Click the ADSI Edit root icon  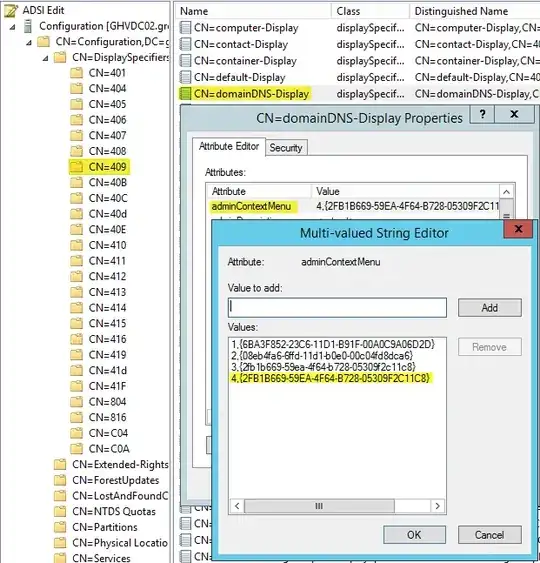(x=11, y=10)
